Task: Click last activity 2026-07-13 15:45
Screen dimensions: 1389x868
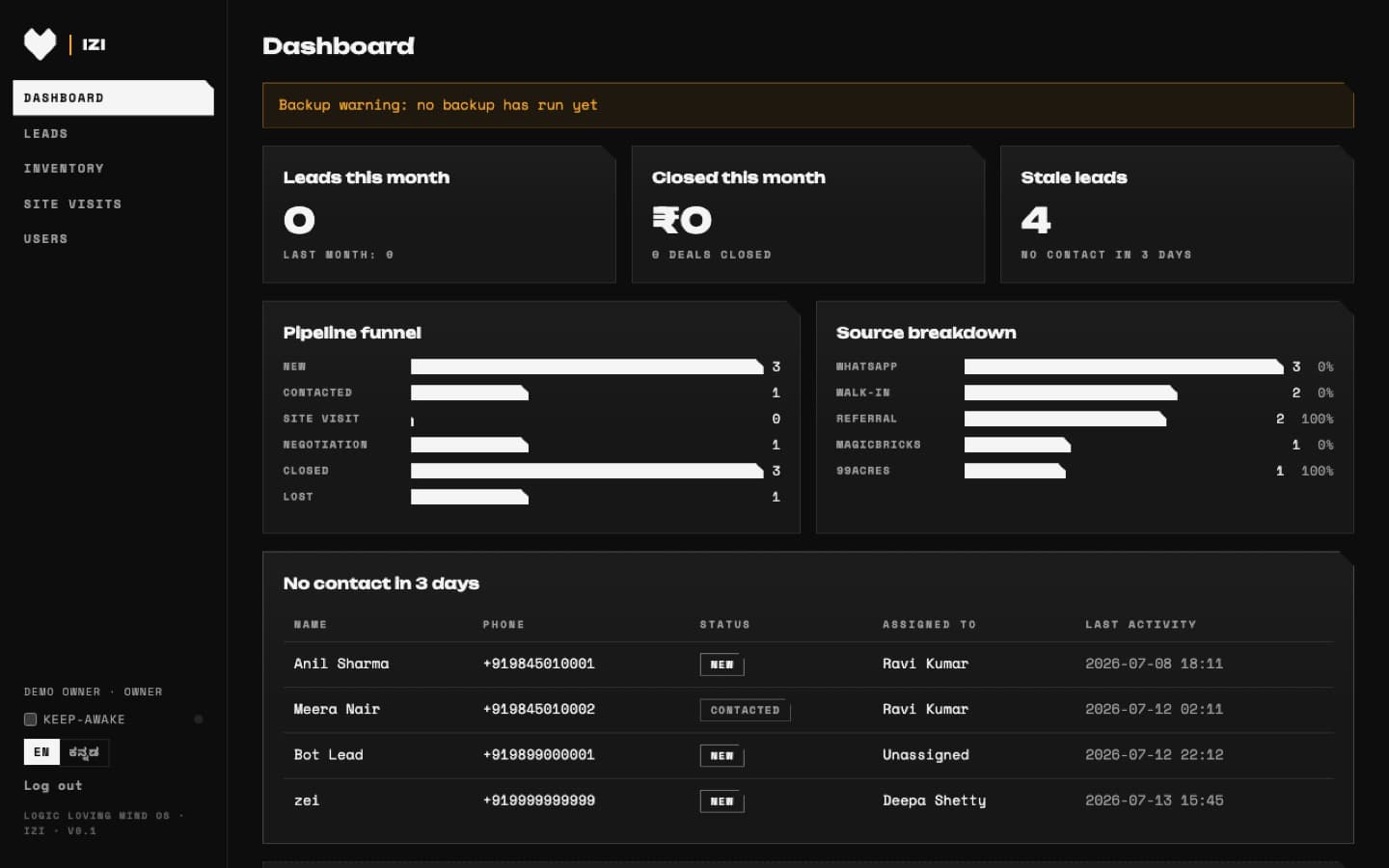Action: pos(1154,800)
